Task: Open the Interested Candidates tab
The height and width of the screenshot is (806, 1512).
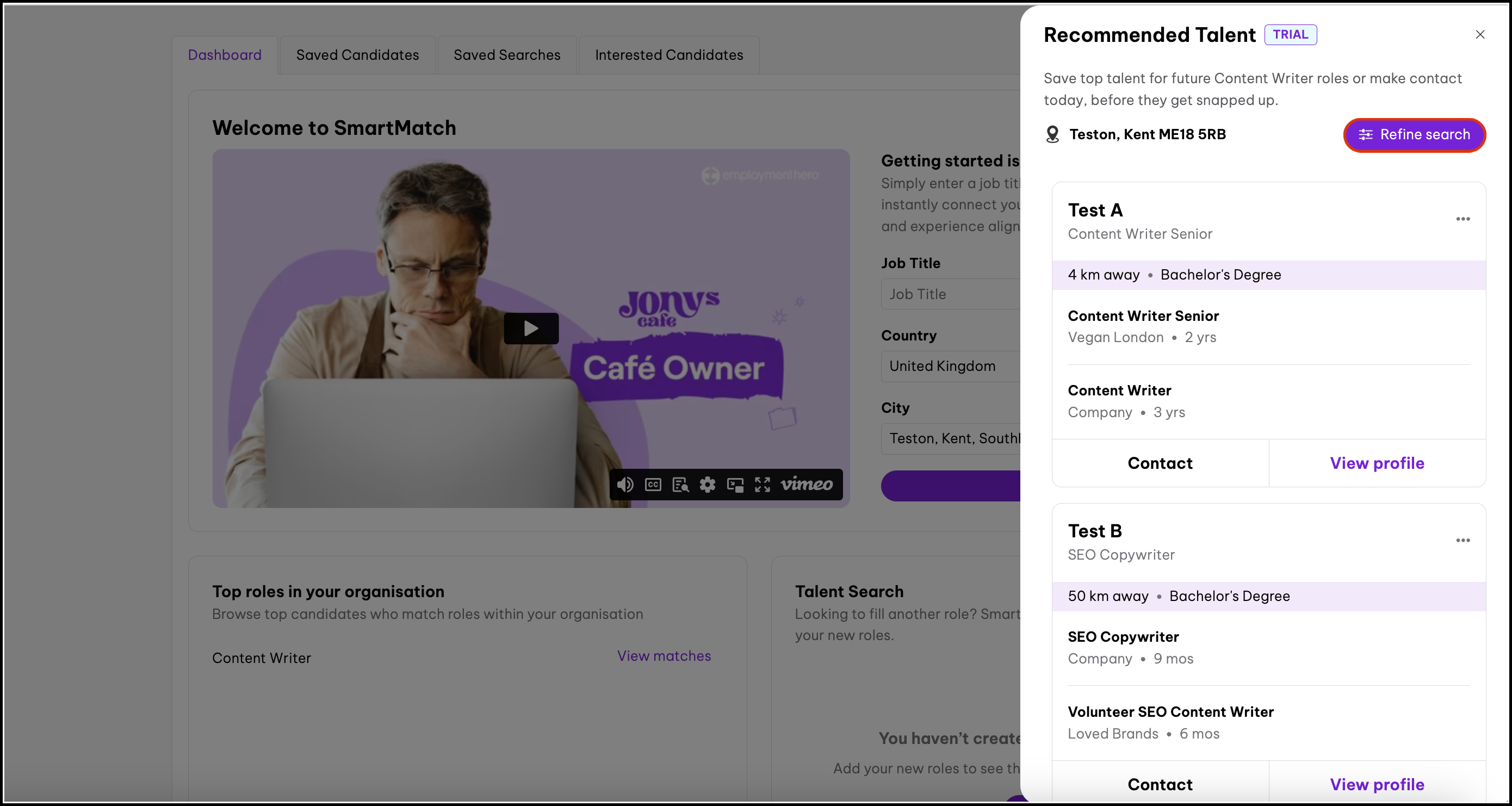Action: pyautogui.click(x=668, y=55)
